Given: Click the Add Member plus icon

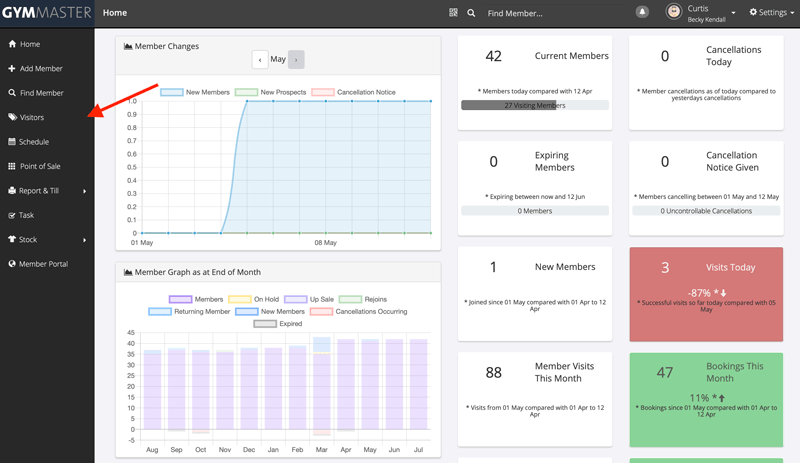Looking at the screenshot, I should coord(12,69).
